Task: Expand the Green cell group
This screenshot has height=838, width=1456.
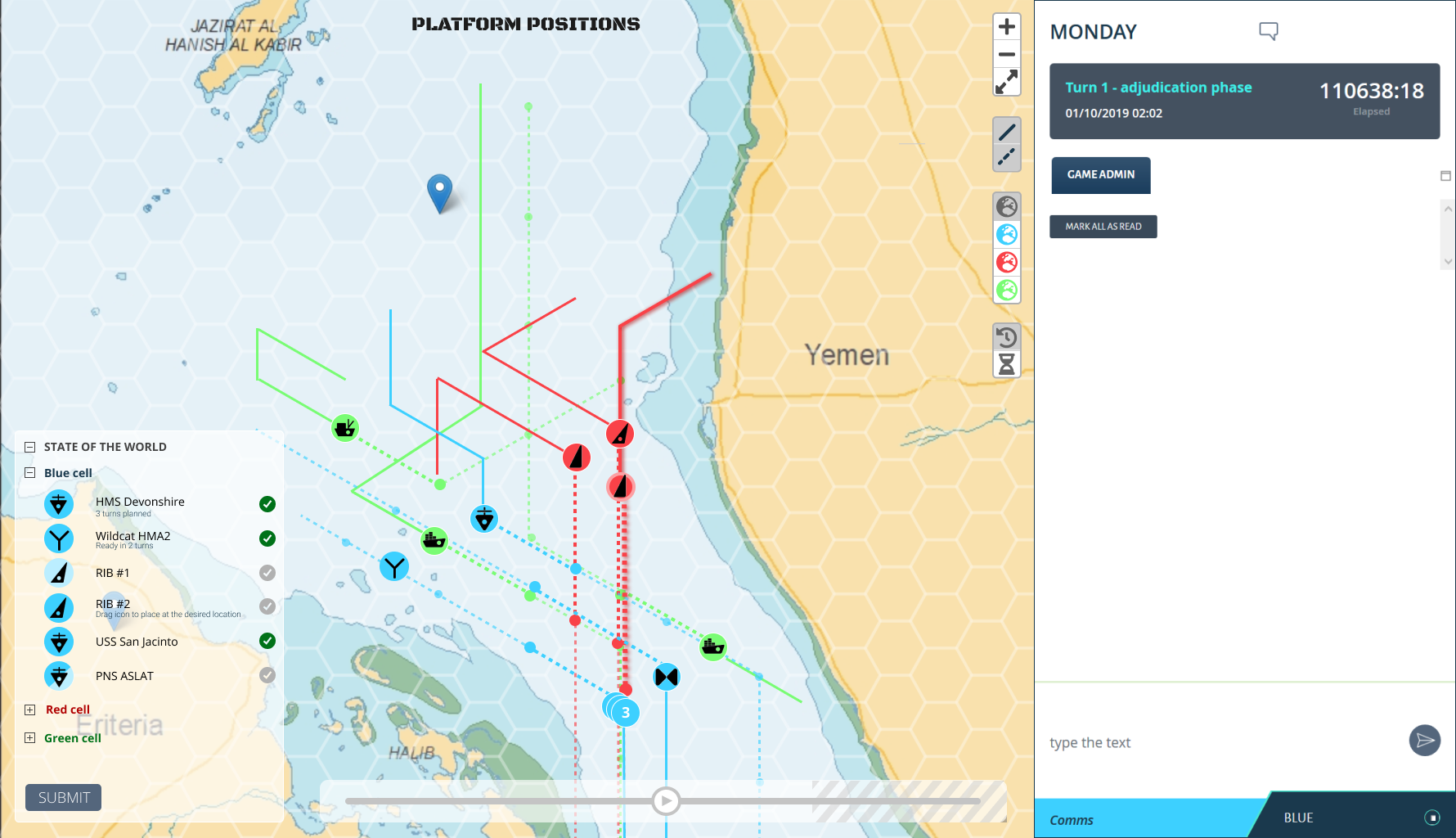Action: pos(30,737)
